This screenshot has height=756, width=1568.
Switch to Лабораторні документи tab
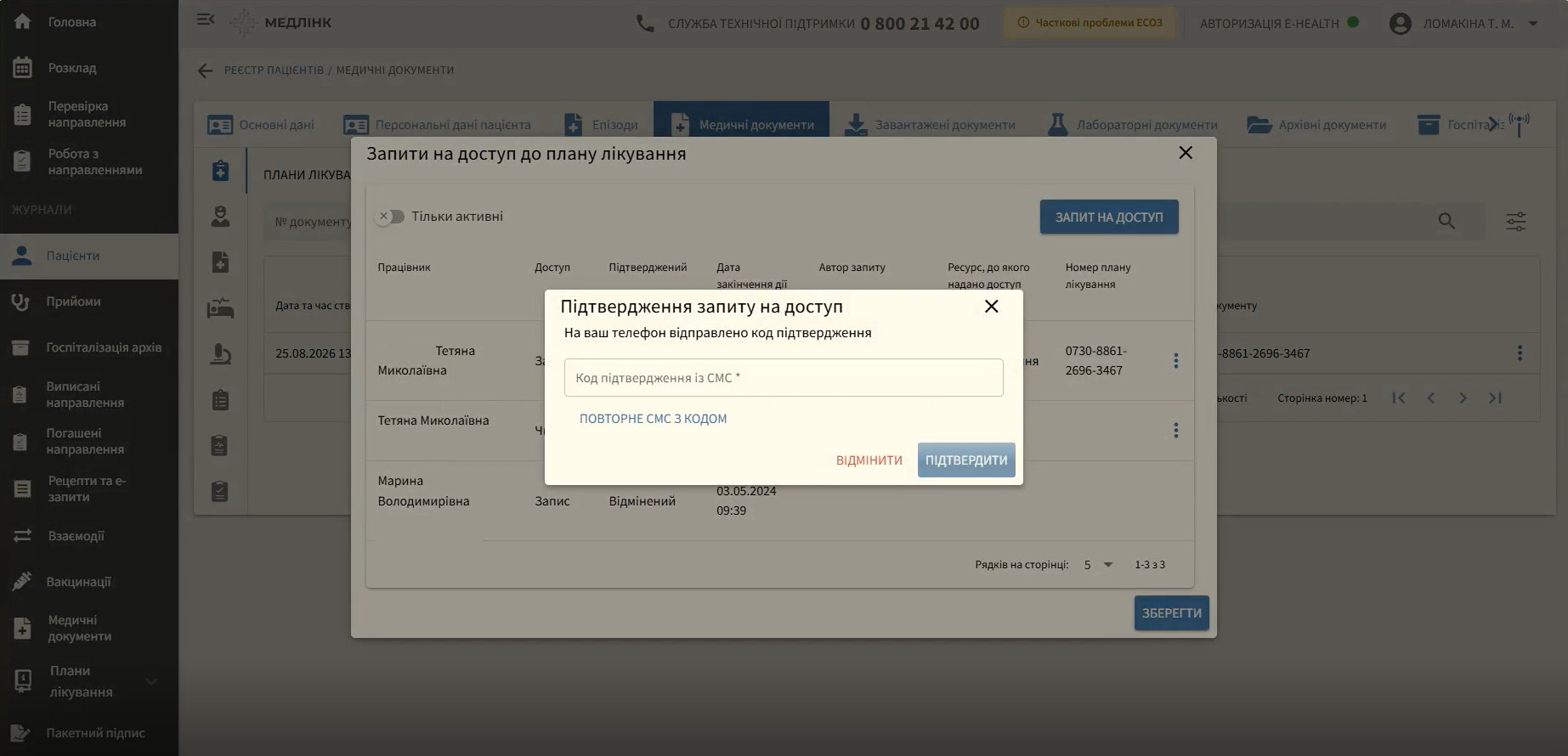pos(1133,125)
